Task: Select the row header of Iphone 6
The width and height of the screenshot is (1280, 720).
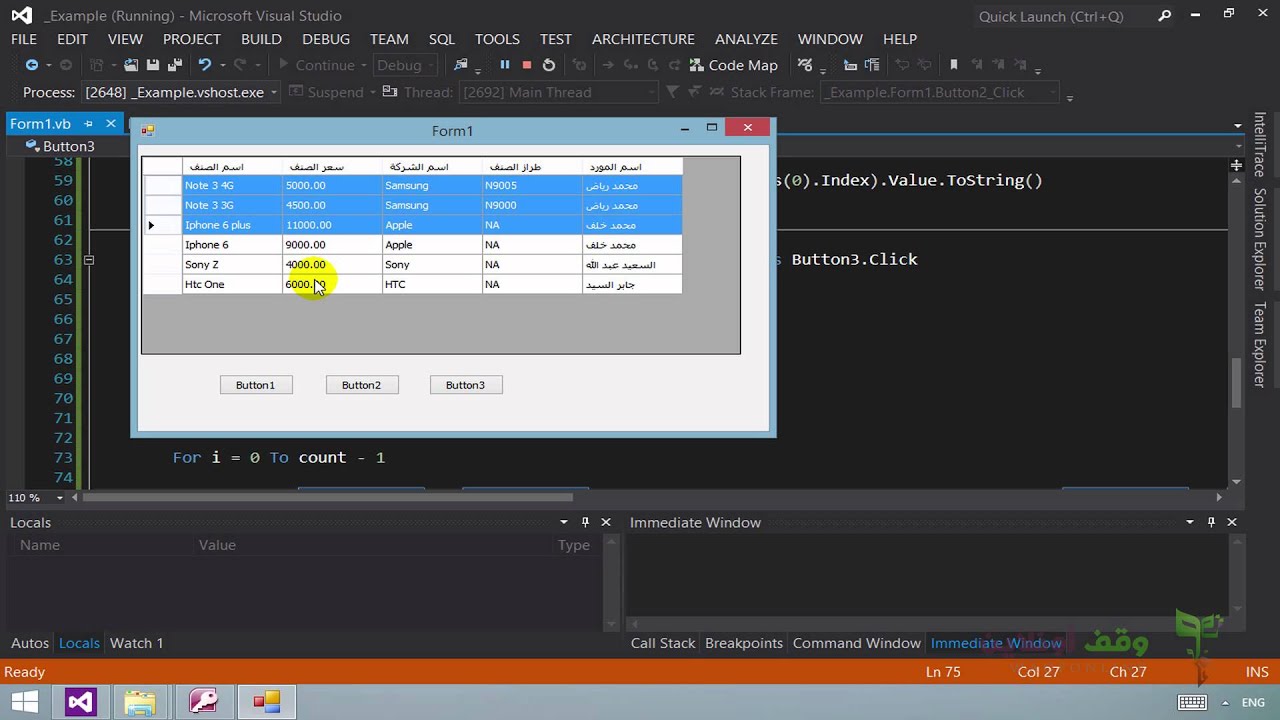Action: [162, 245]
